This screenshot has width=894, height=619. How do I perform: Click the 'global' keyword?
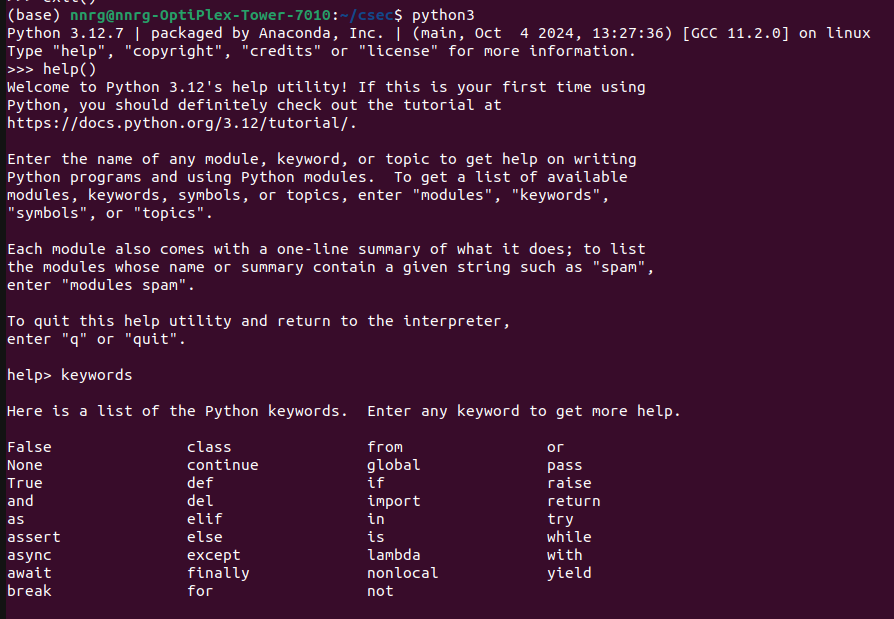393,466
